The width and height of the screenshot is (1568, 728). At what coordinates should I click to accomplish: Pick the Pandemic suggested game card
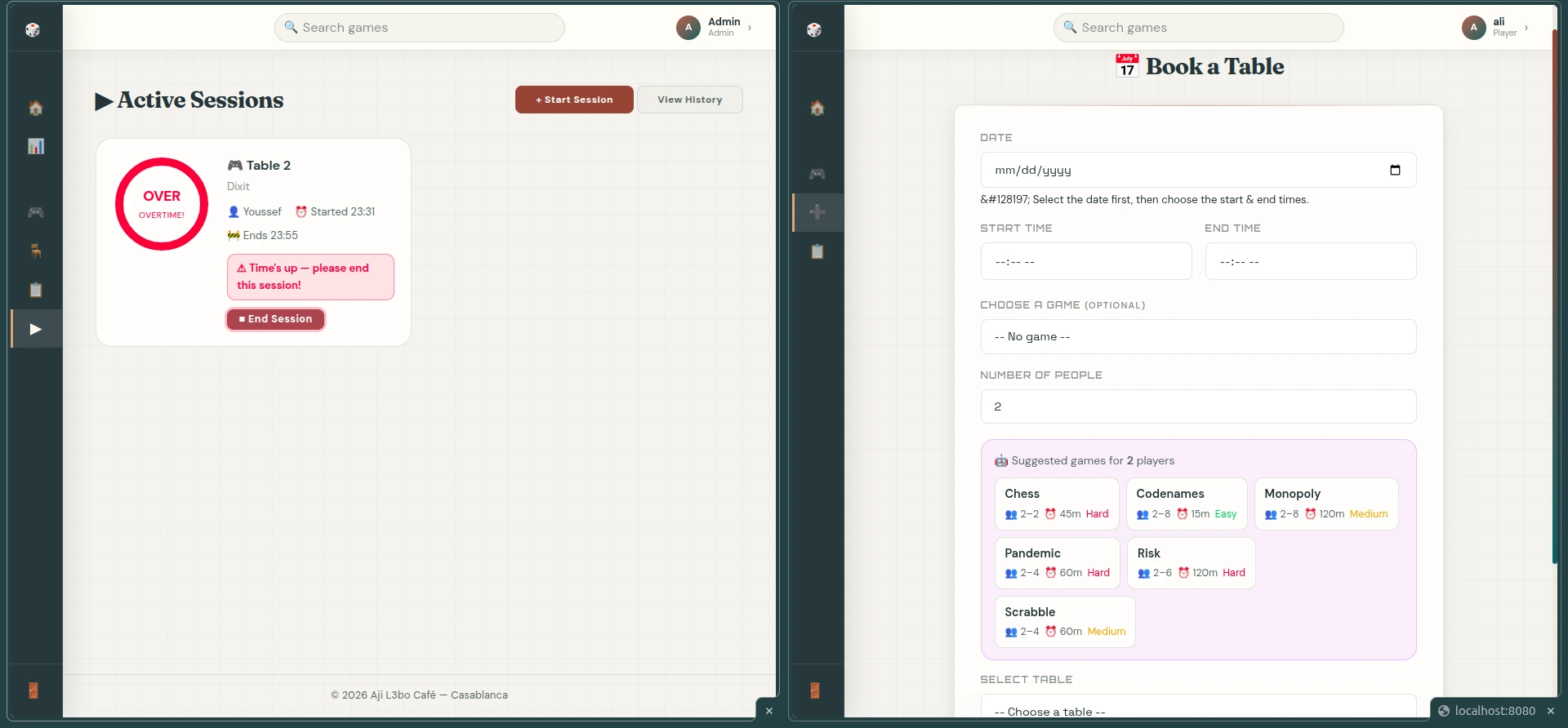coord(1058,562)
